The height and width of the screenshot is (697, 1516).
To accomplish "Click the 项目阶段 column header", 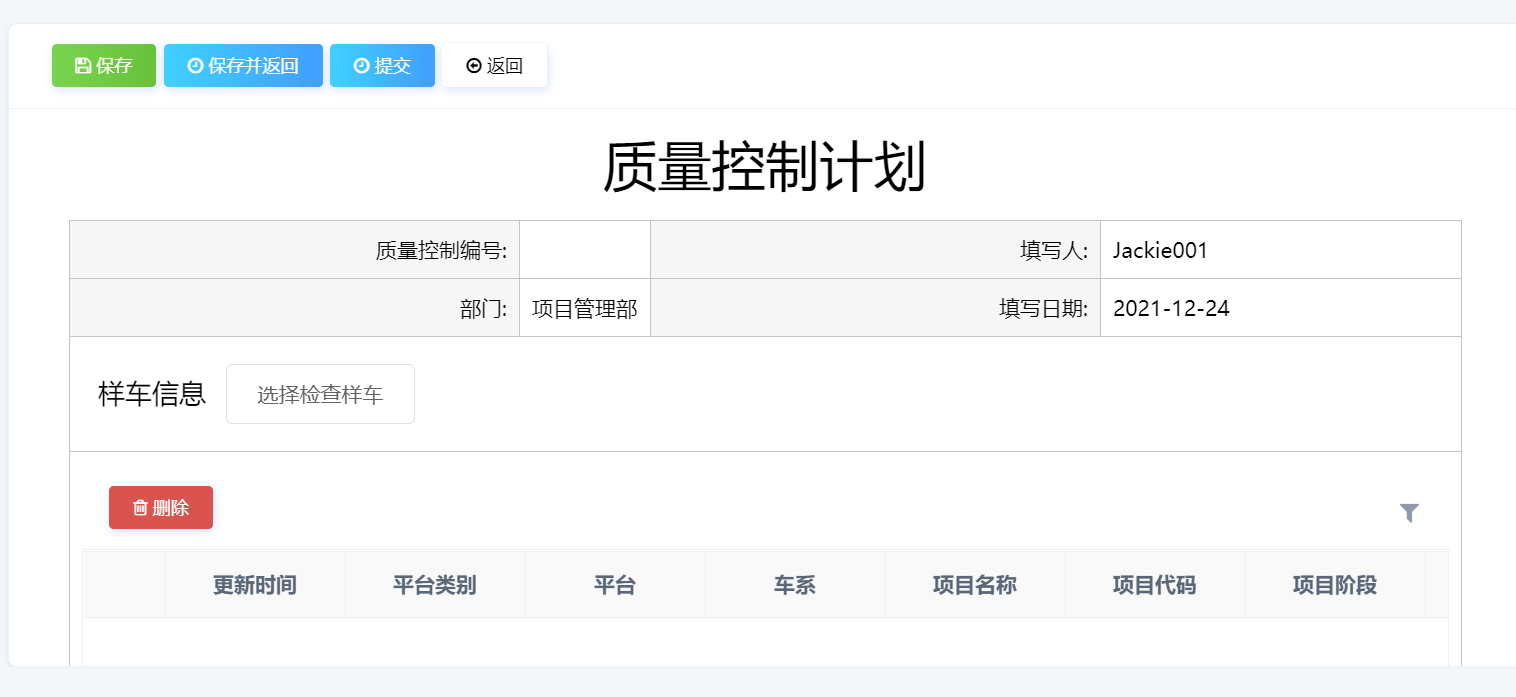I will pyautogui.click(x=1335, y=584).
